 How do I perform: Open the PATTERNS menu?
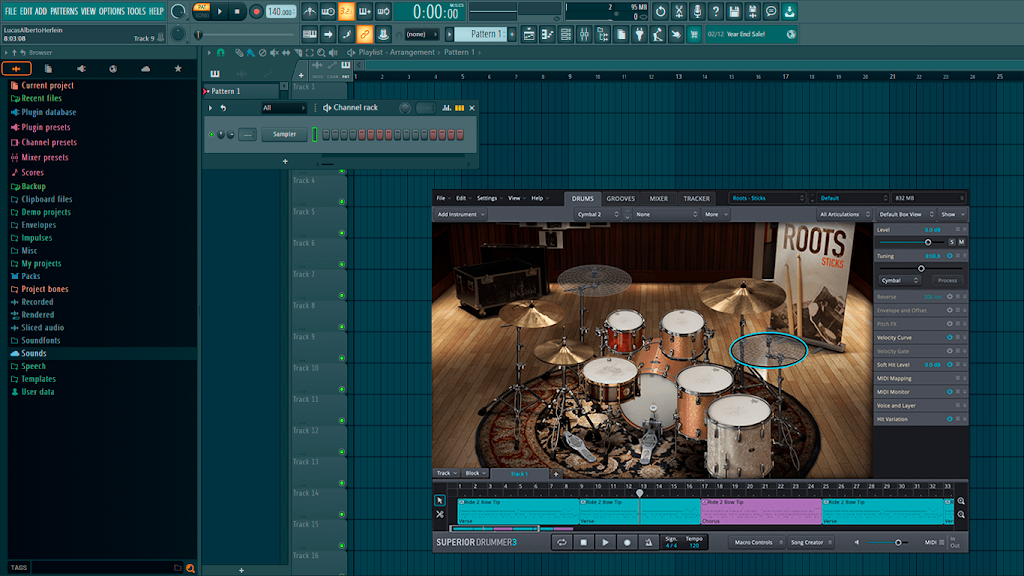point(64,11)
